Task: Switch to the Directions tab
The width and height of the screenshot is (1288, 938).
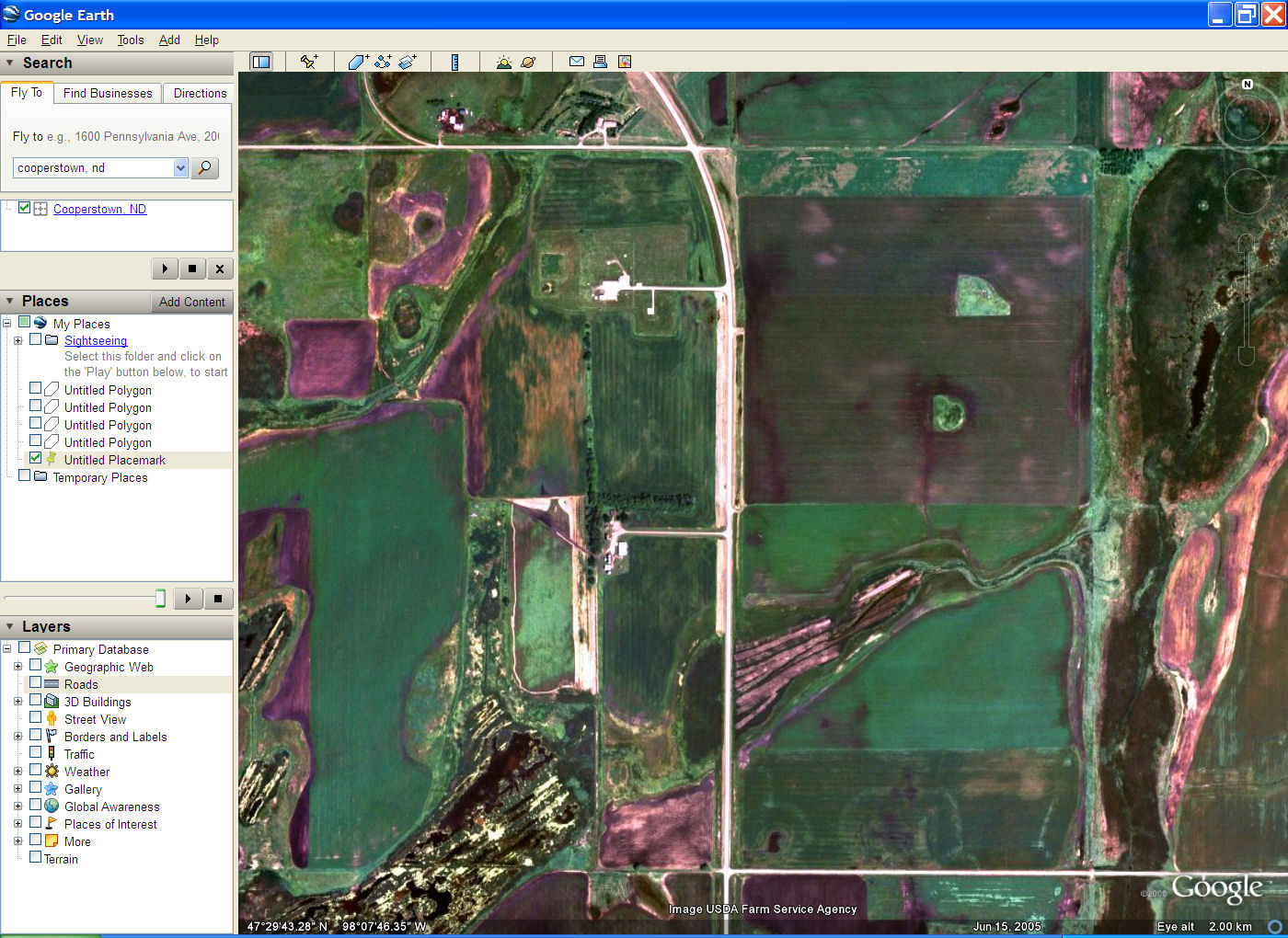Action: (x=200, y=93)
